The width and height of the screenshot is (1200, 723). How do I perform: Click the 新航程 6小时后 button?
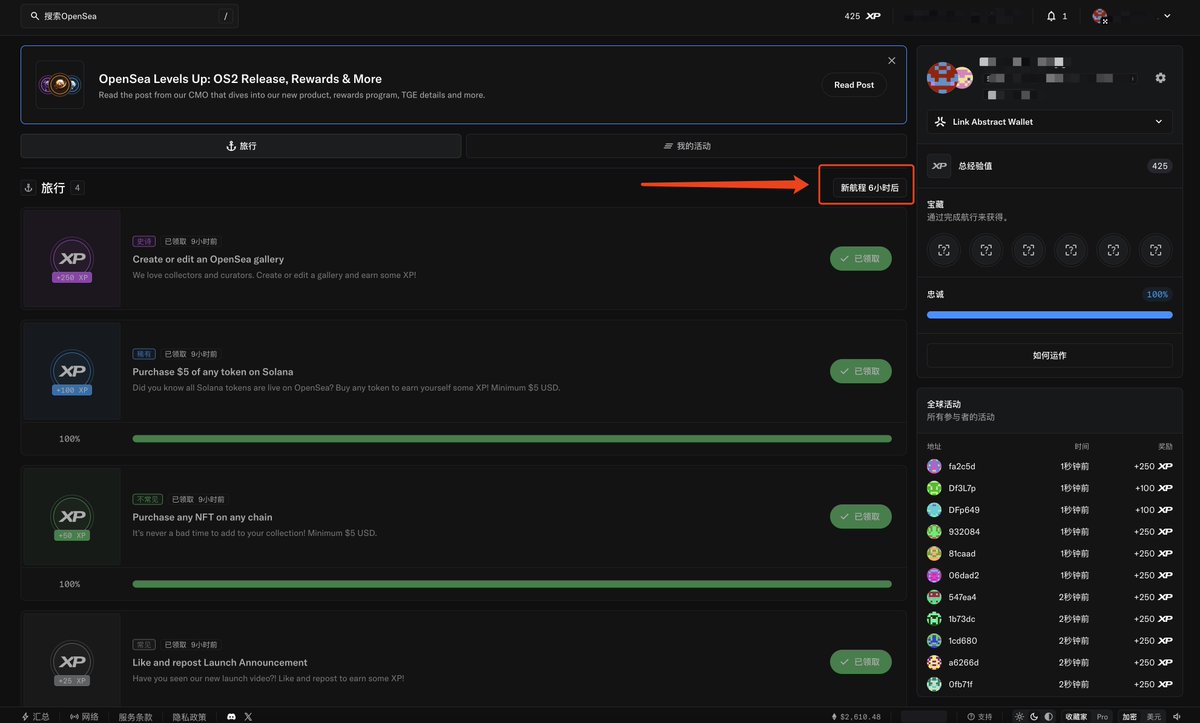pos(870,187)
